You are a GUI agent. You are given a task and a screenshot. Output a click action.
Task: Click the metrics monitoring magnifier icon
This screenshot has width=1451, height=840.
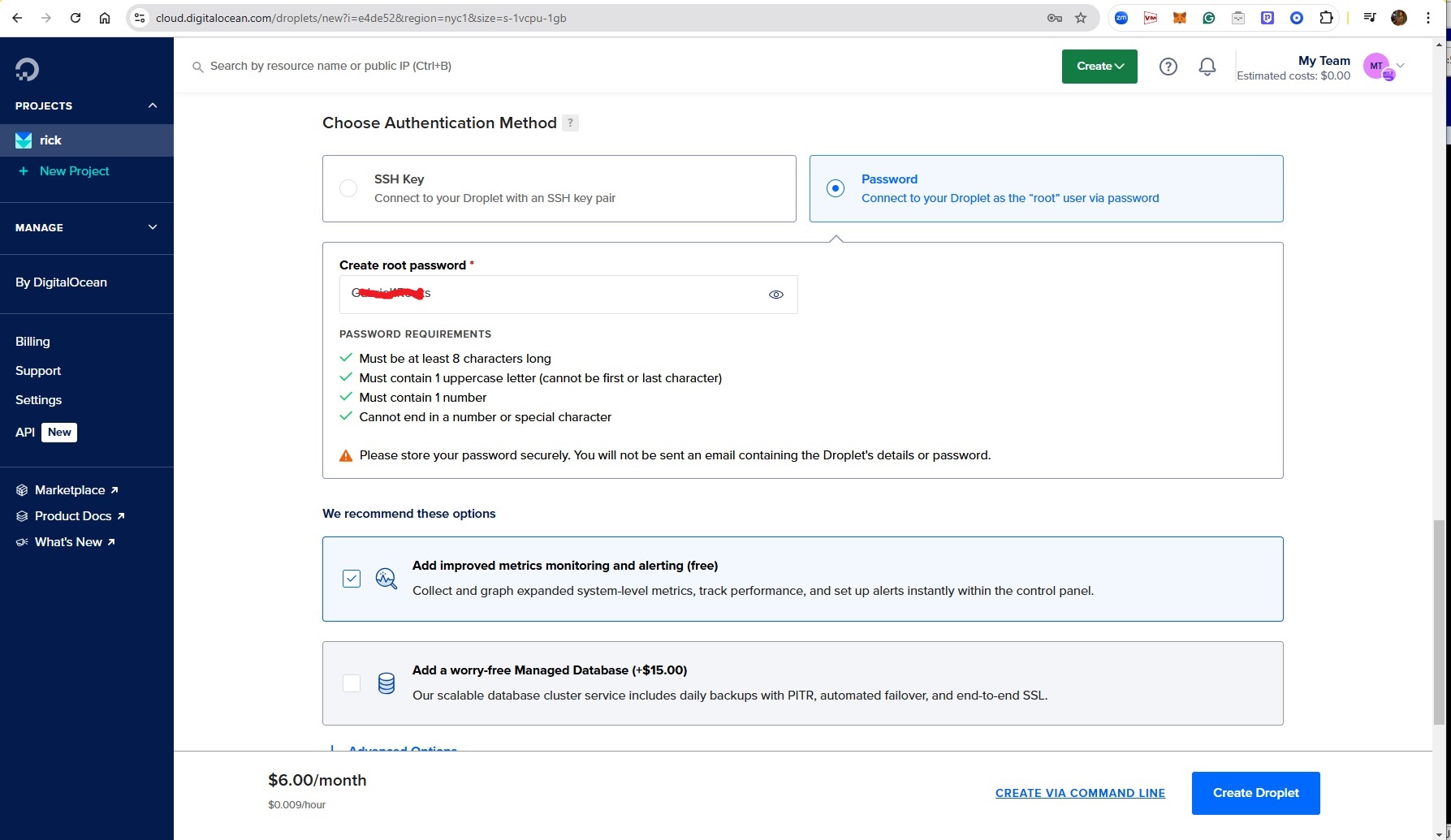click(387, 579)
